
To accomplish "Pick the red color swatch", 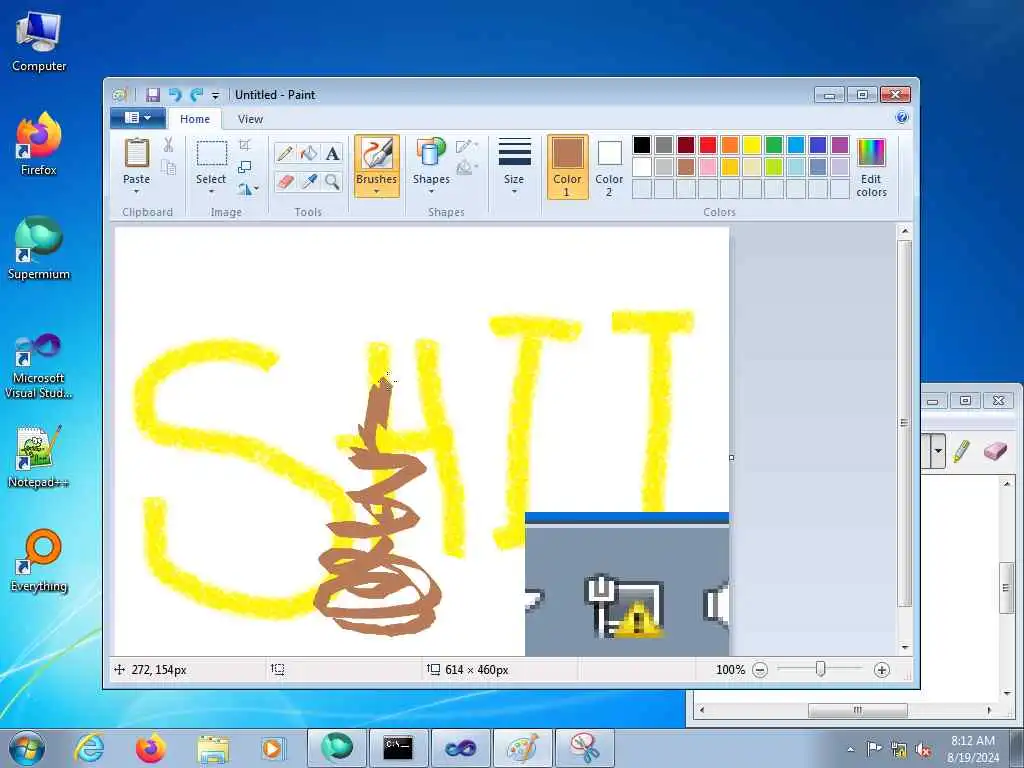I will (708, 145).
